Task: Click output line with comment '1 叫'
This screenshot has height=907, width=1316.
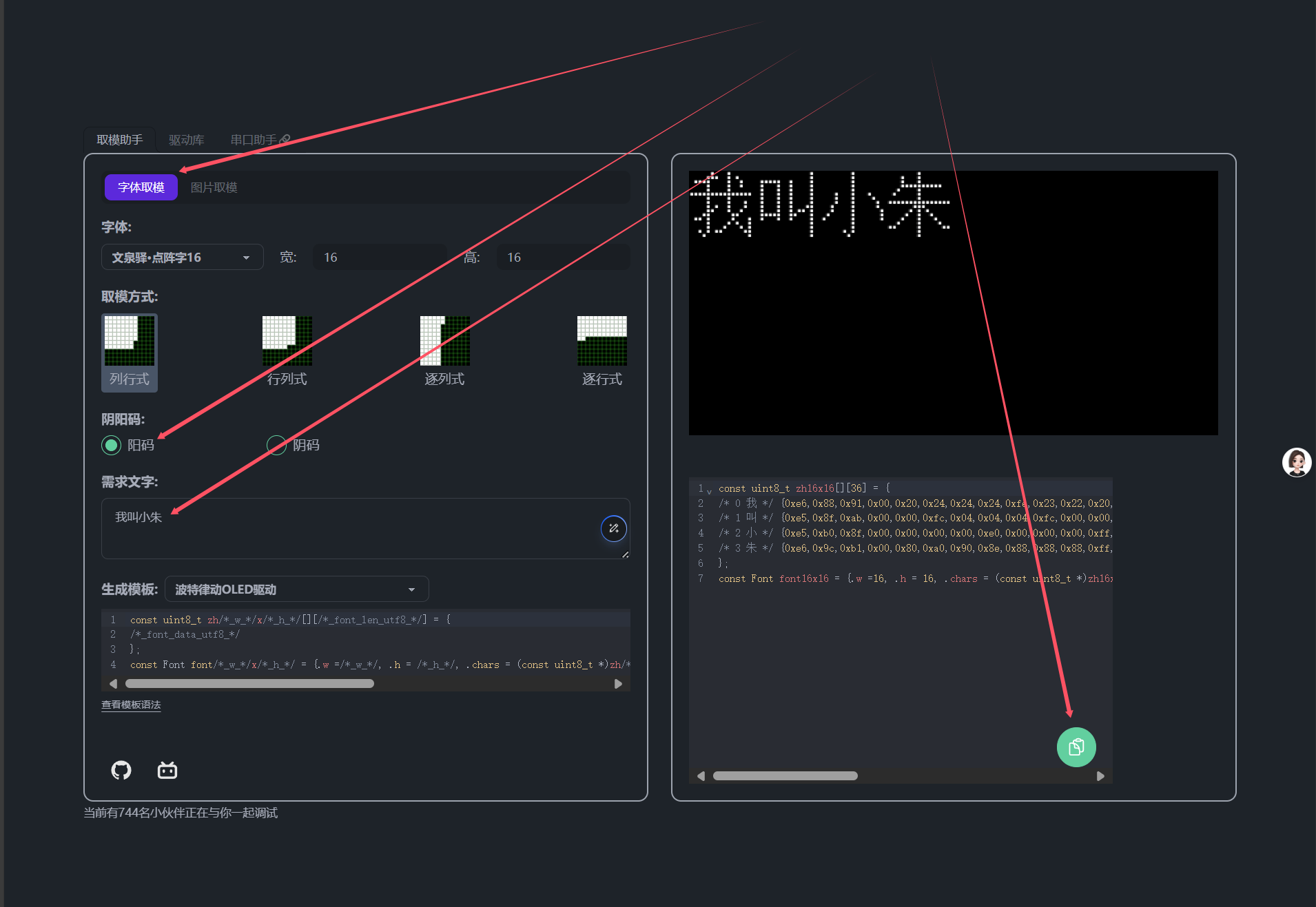Action: 915,518
